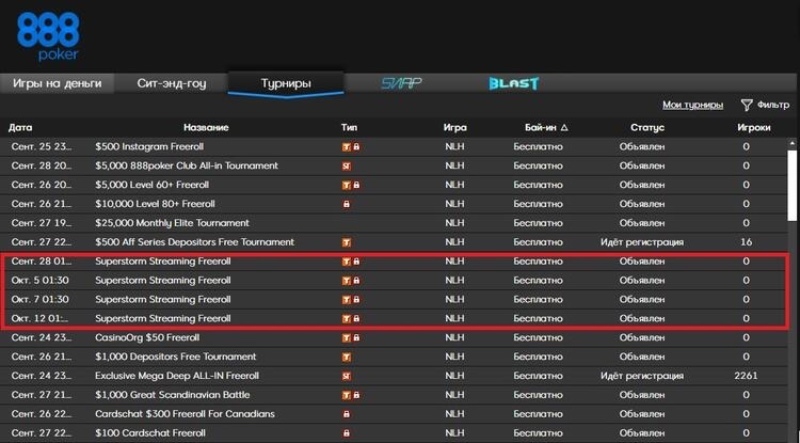
Task: Select the $5,000 Level 60+ Freeroll row
Action: [x=394, y=185]
